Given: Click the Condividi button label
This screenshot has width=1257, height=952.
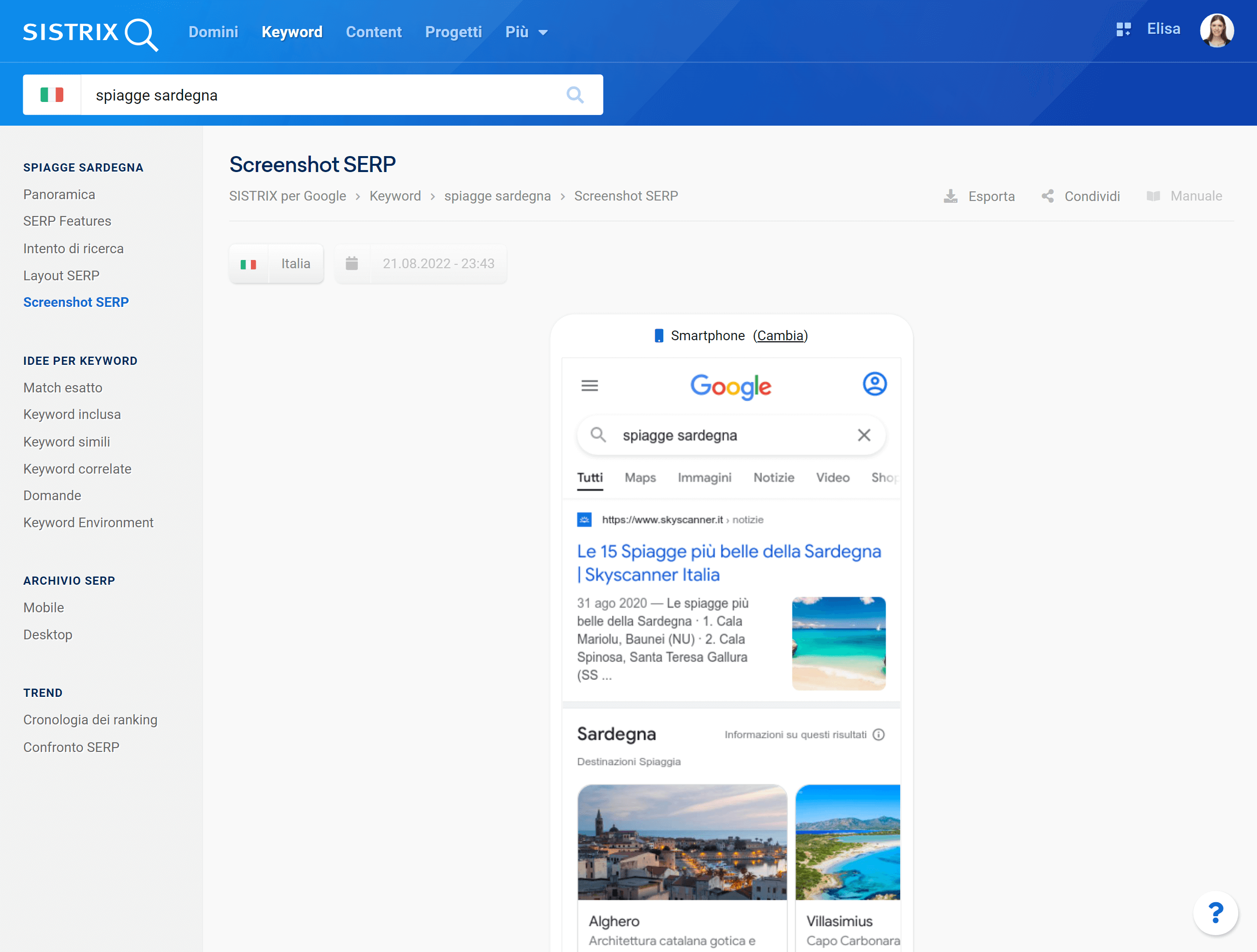Looking at the screenshot, I should pyautogui.click(x=1092, y=197).
